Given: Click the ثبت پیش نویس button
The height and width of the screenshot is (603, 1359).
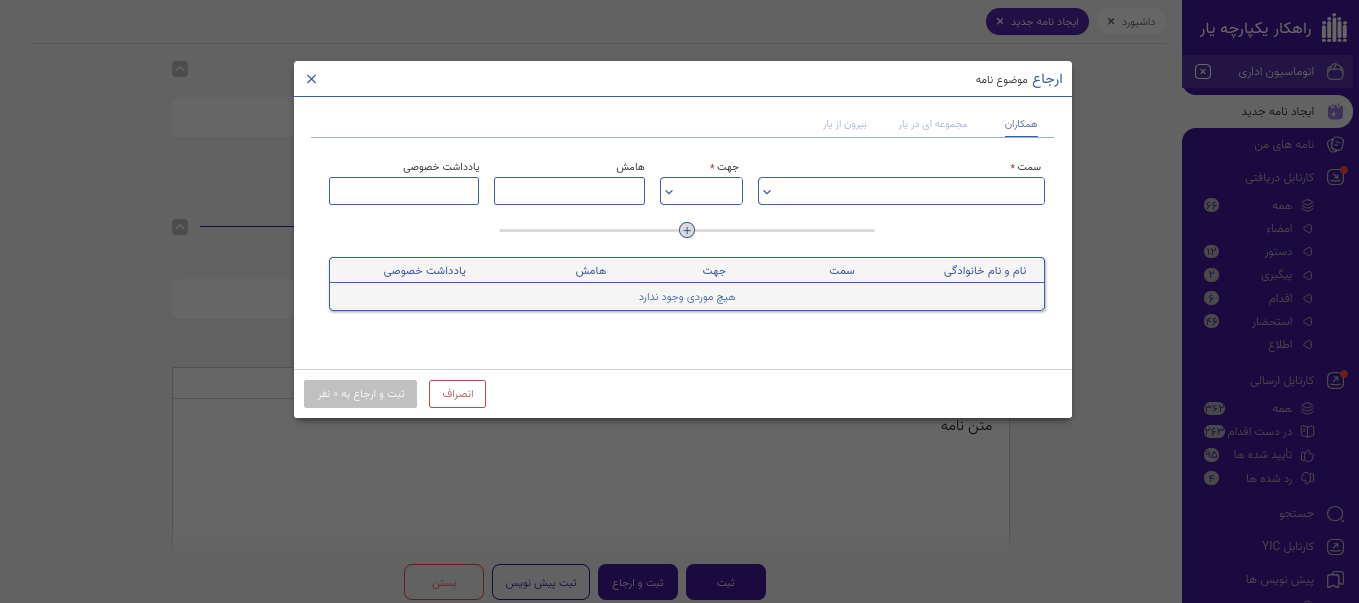Looking at the screenshot, I should pos(541,582).
